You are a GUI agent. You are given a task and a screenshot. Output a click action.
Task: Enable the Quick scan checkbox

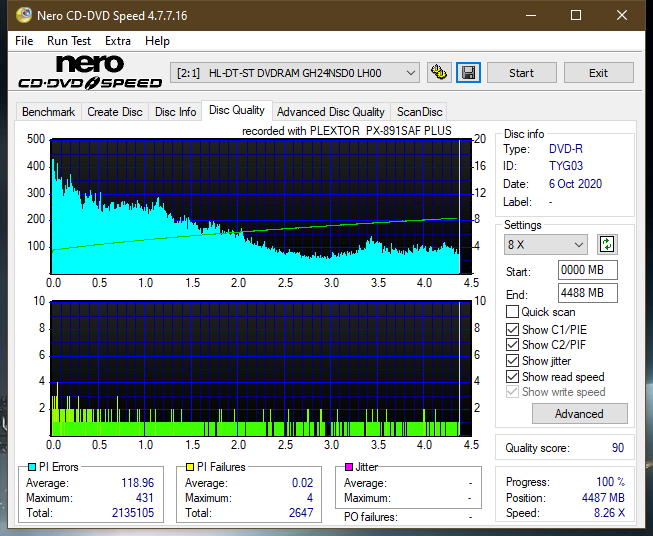point(512,312)
